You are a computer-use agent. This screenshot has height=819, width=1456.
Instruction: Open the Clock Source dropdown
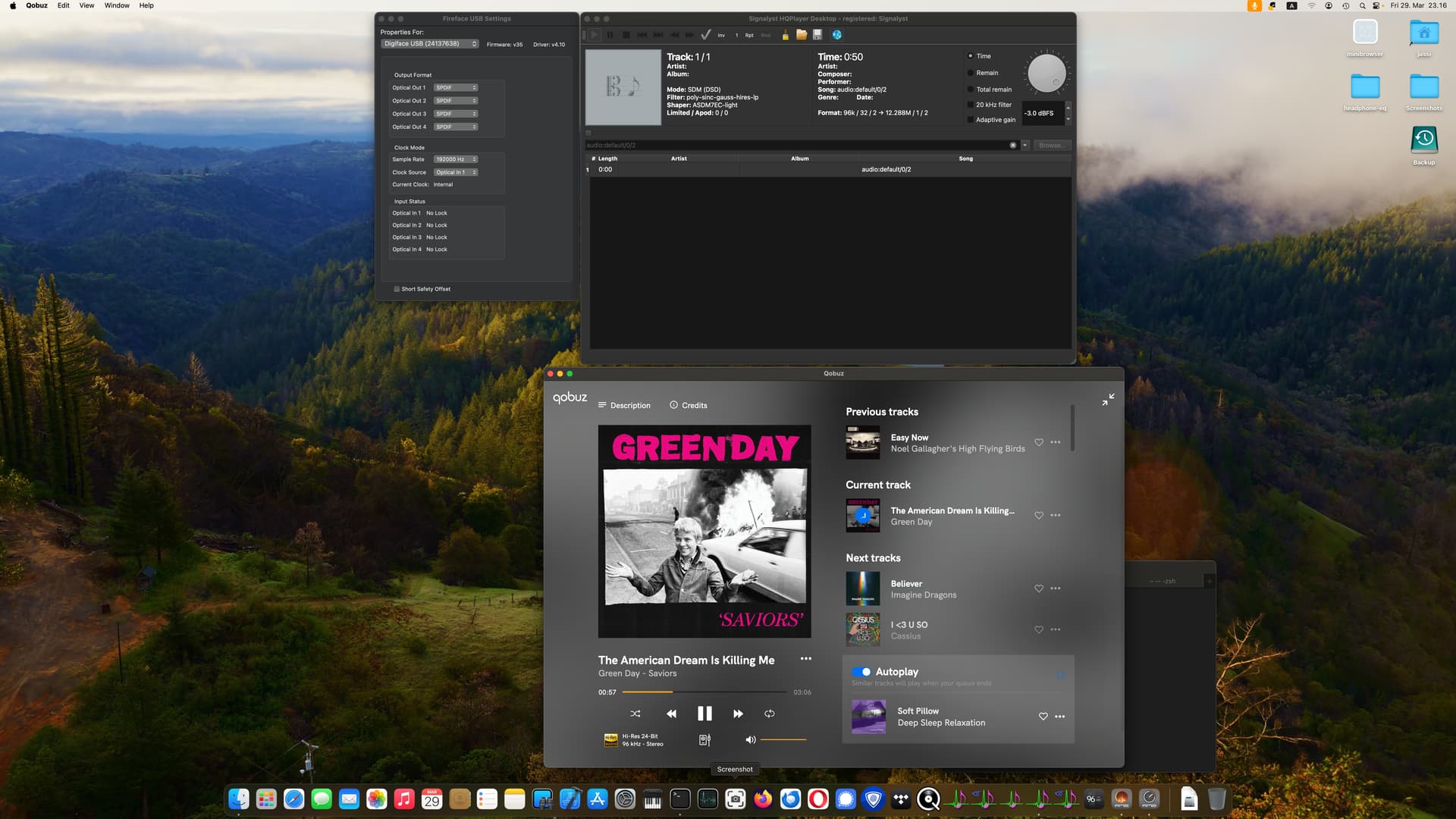click(x=456, y=172)
